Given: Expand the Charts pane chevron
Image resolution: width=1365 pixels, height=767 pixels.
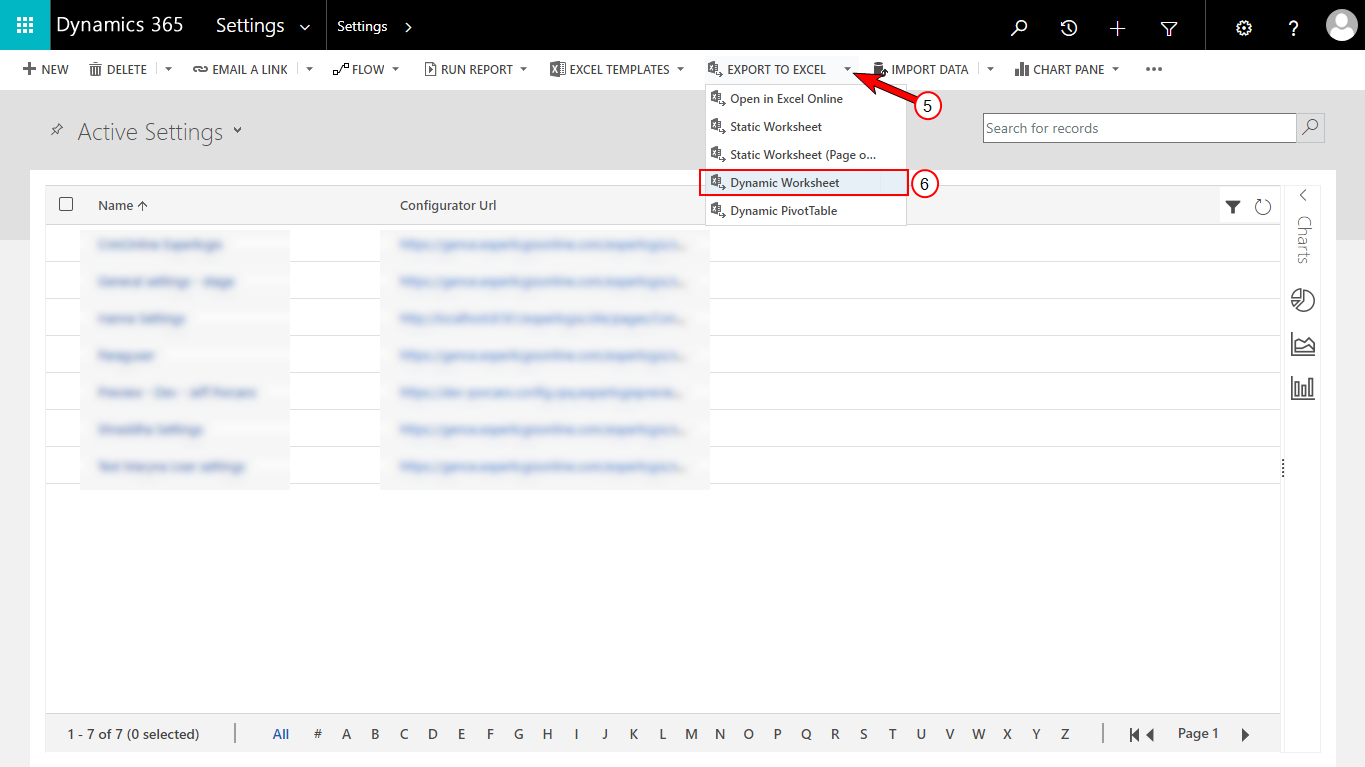Looking at the screenshot, I should point(1303,196).
